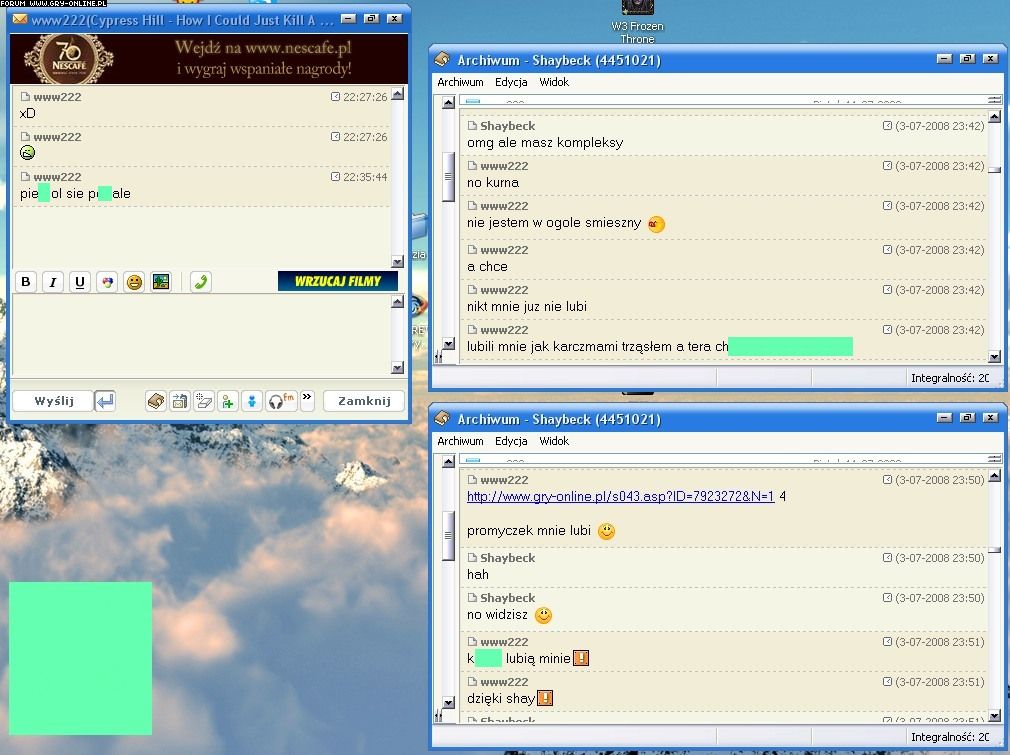The image size is (1010, 755).
Task: Toggle underline text formatting
Action: coord(80,282)
